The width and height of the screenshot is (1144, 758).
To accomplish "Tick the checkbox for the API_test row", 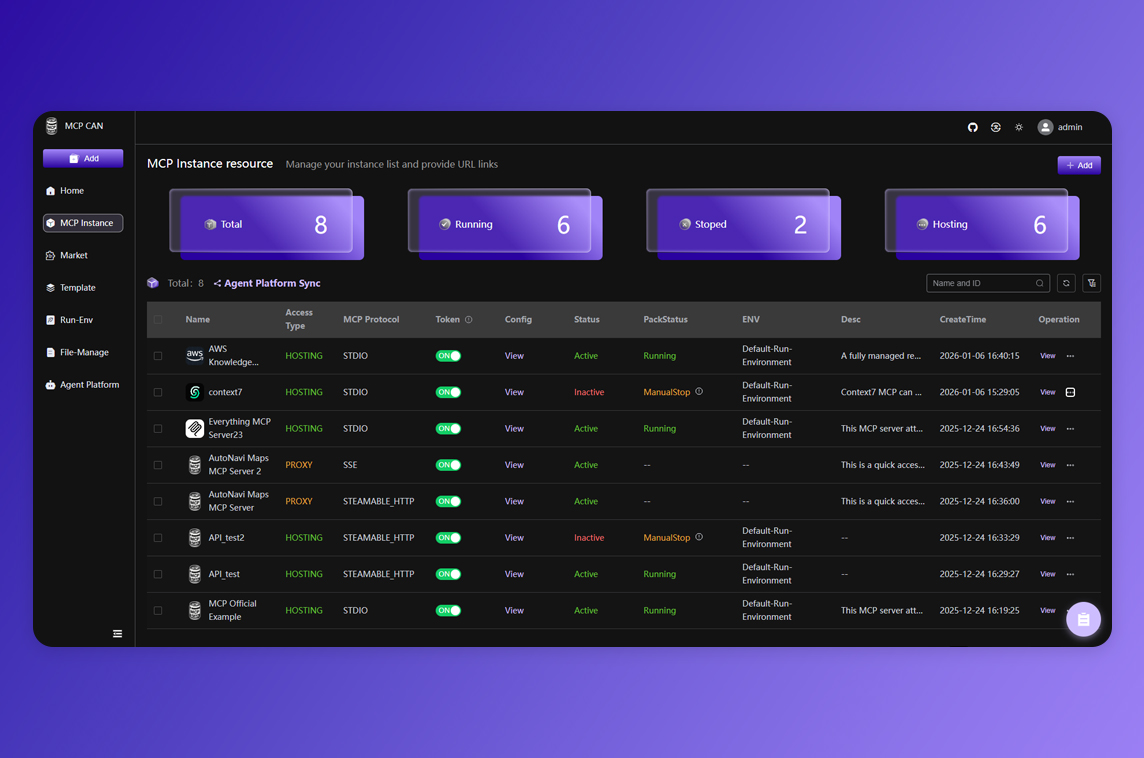I will point(158,574).
